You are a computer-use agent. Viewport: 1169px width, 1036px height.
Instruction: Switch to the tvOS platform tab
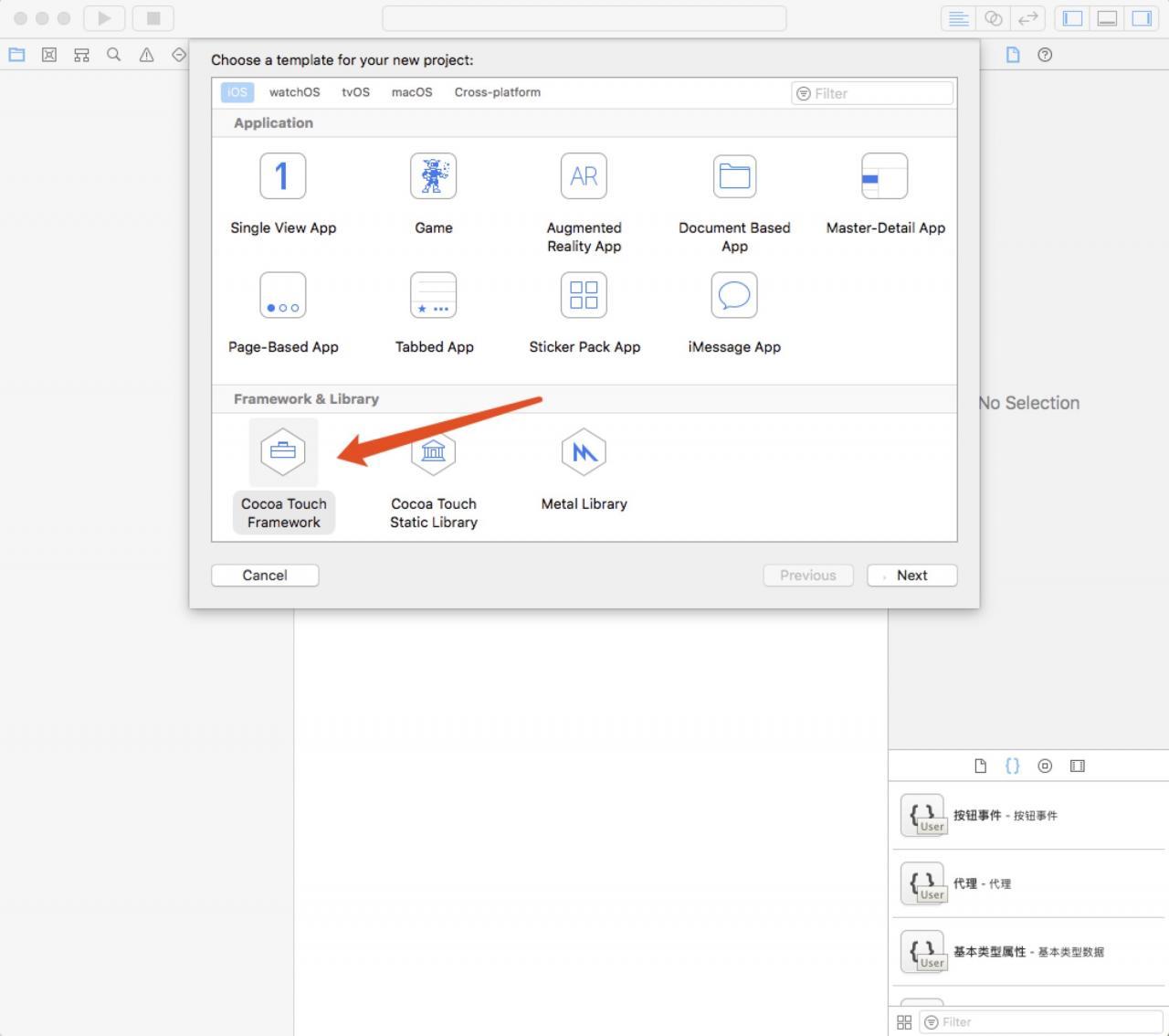tap(355, 92)
